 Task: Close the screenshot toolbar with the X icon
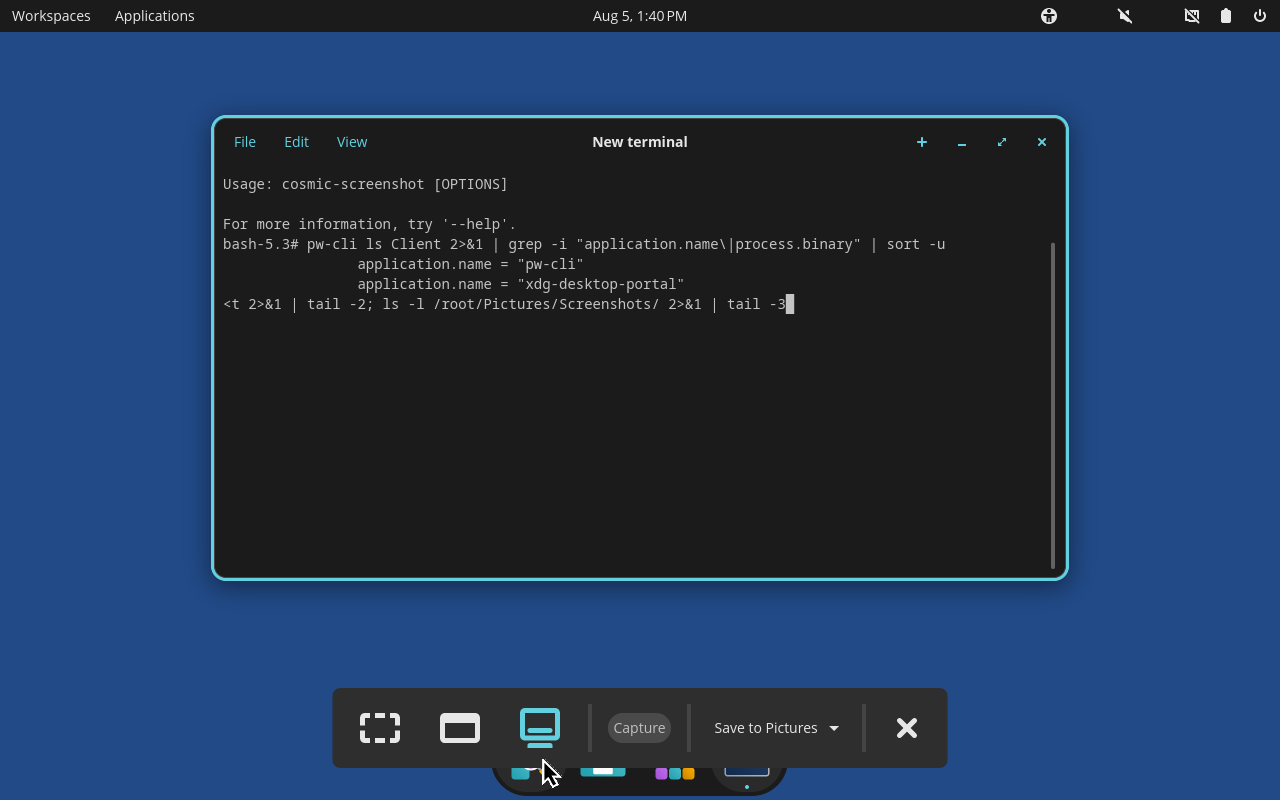pos(907,728)
